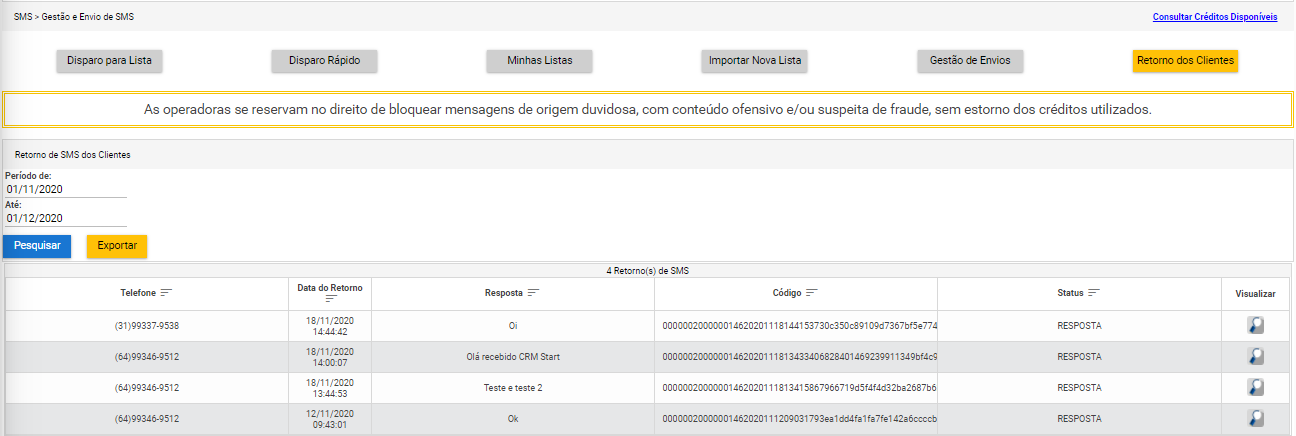Click code ending in d5f4f4d32ba2687b6

[799, 388]
